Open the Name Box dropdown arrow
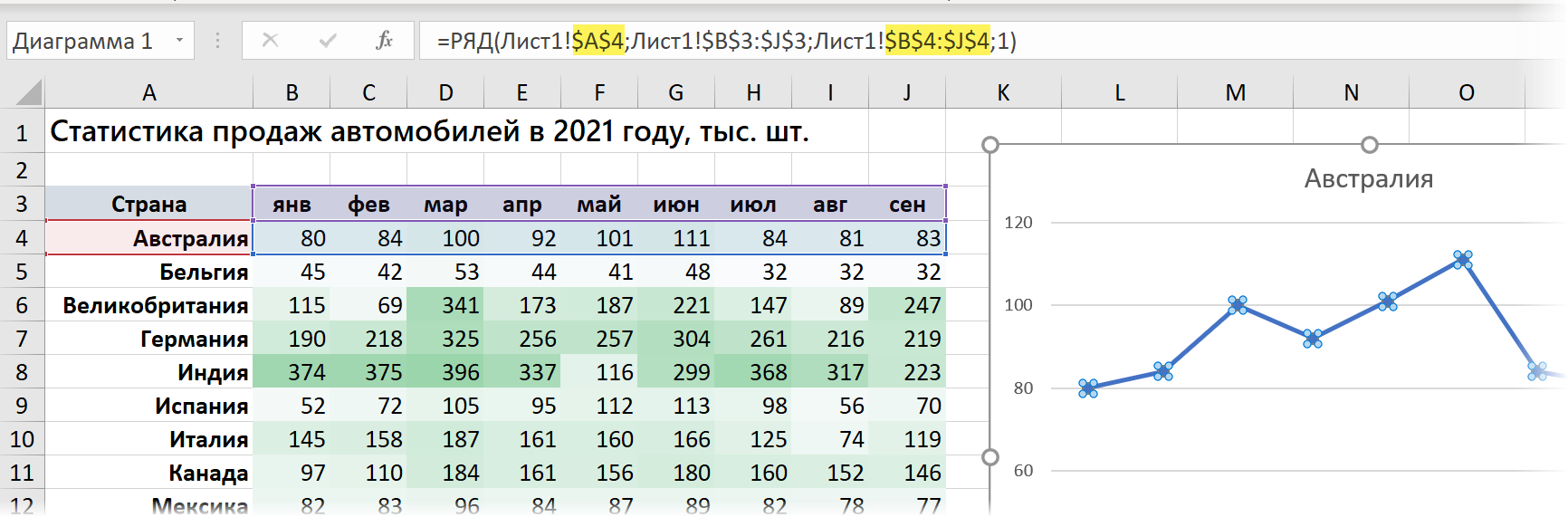Viewport: 1568px width, 517px height. (179, 41)
